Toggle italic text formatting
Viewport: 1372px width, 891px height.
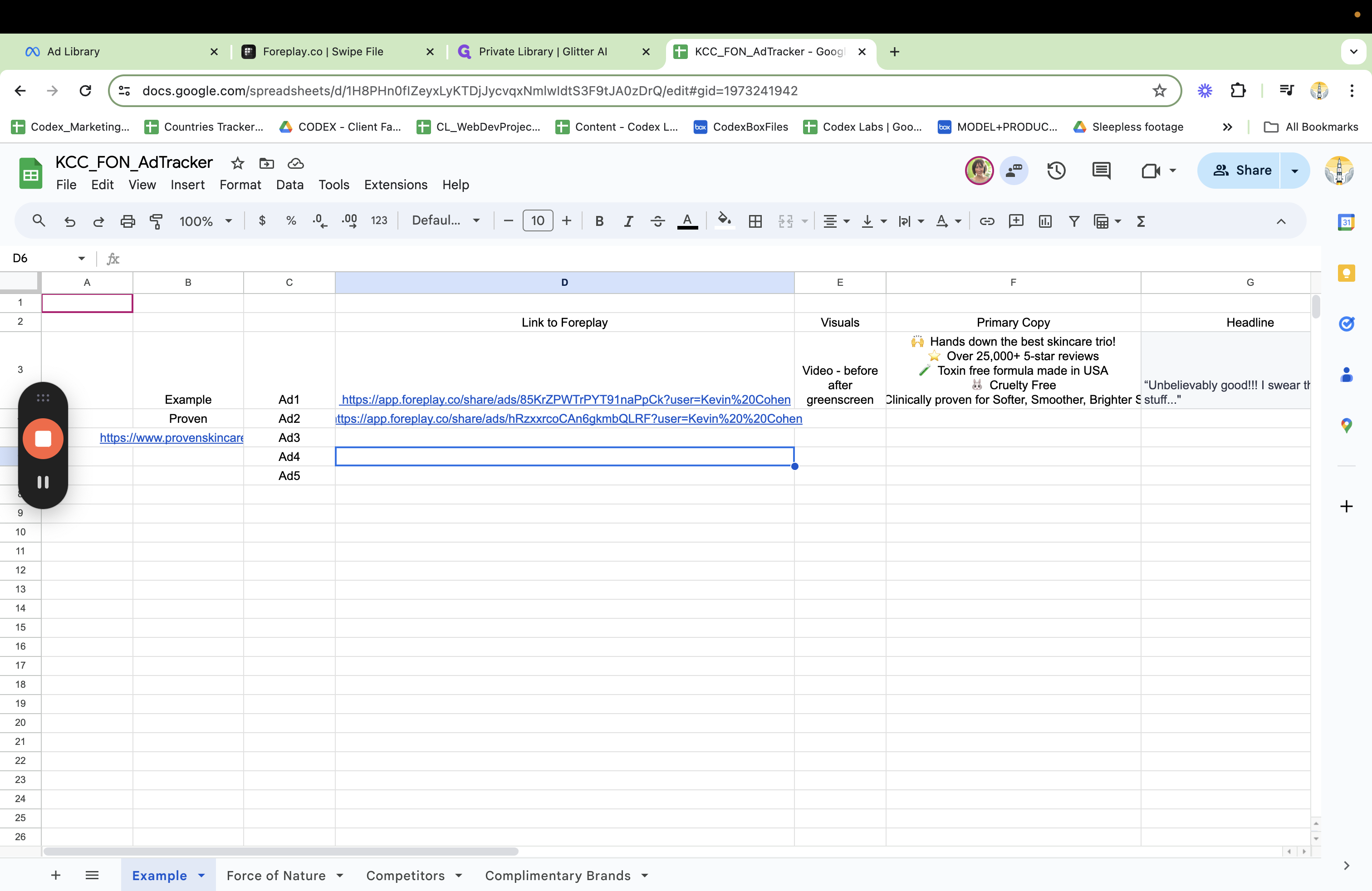(628, 221)
